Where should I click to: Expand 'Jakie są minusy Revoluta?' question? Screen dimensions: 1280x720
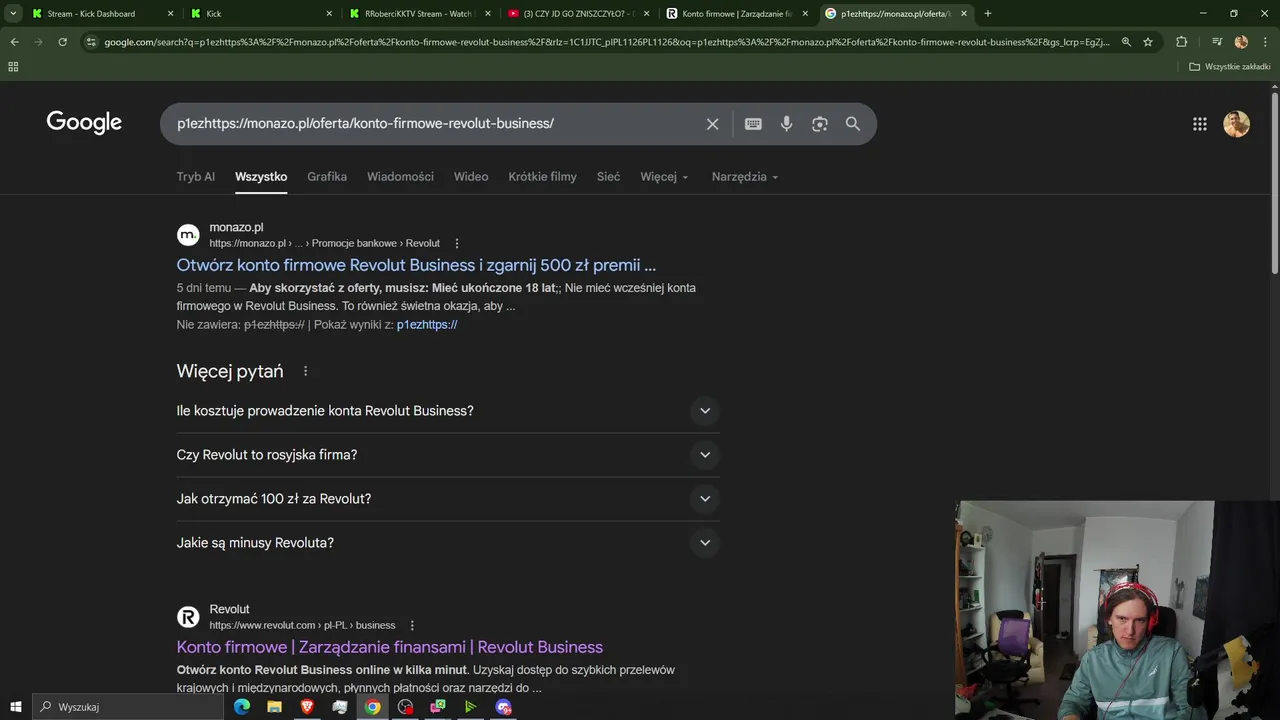[x=448, y=543]
